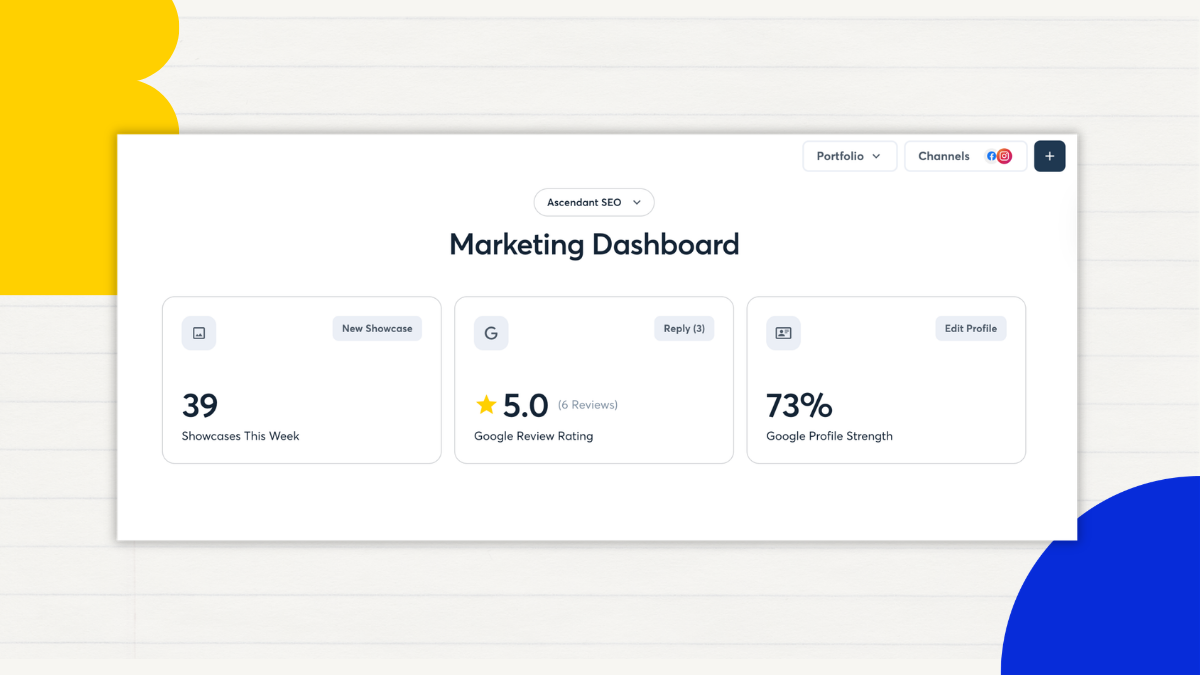This screenshot has height=675, width=1200.
Task: Click the Marketing Dashboard heading
Action: tap(594, 245)
